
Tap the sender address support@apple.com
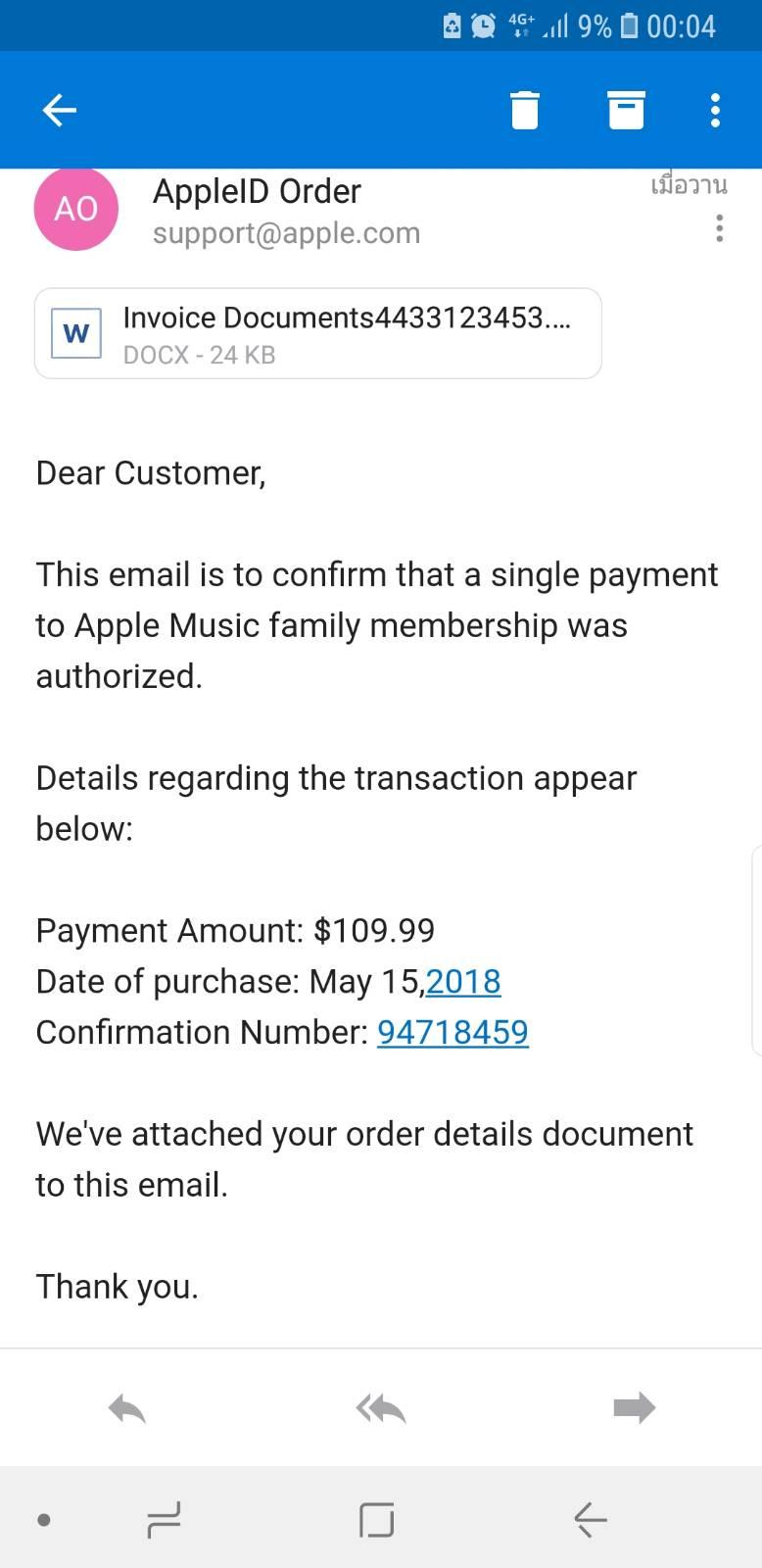286,233
